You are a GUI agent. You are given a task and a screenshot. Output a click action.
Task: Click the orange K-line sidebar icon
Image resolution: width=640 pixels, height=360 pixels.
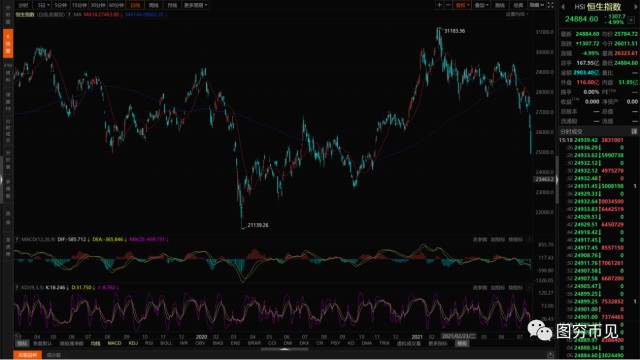(x=7, y=43)
